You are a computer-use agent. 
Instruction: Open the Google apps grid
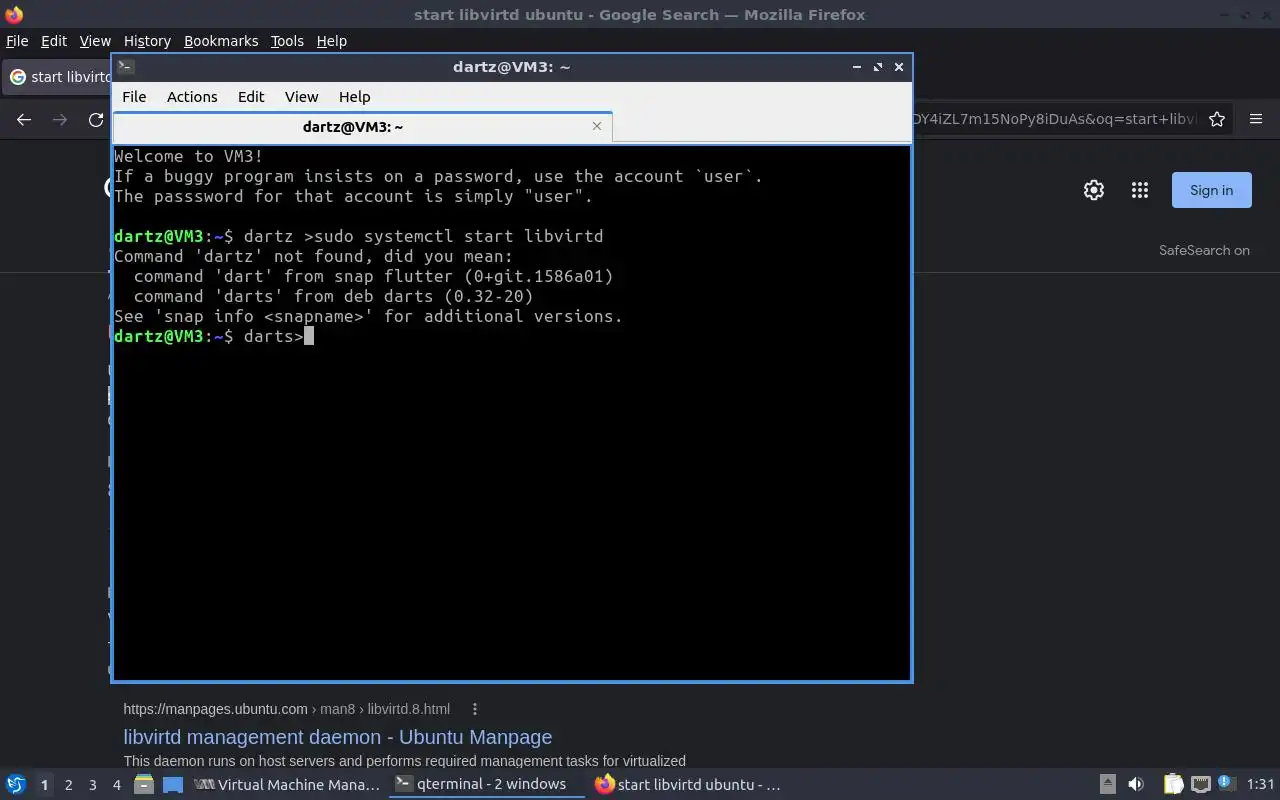pyautogui.click(x=1140, y=190)
